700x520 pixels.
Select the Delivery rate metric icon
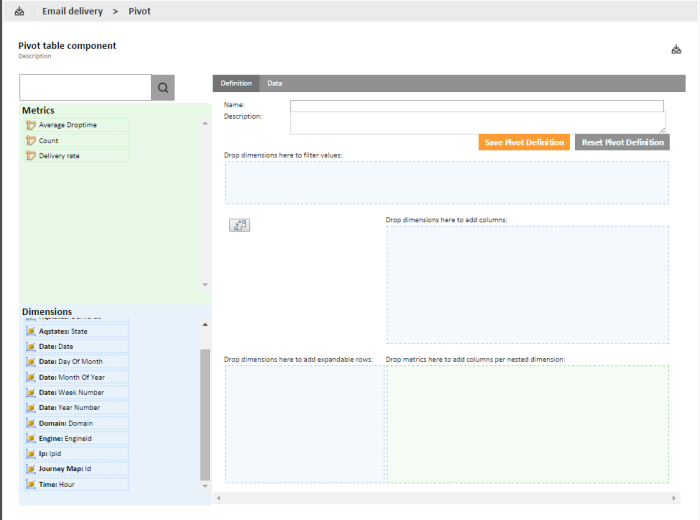31,155
